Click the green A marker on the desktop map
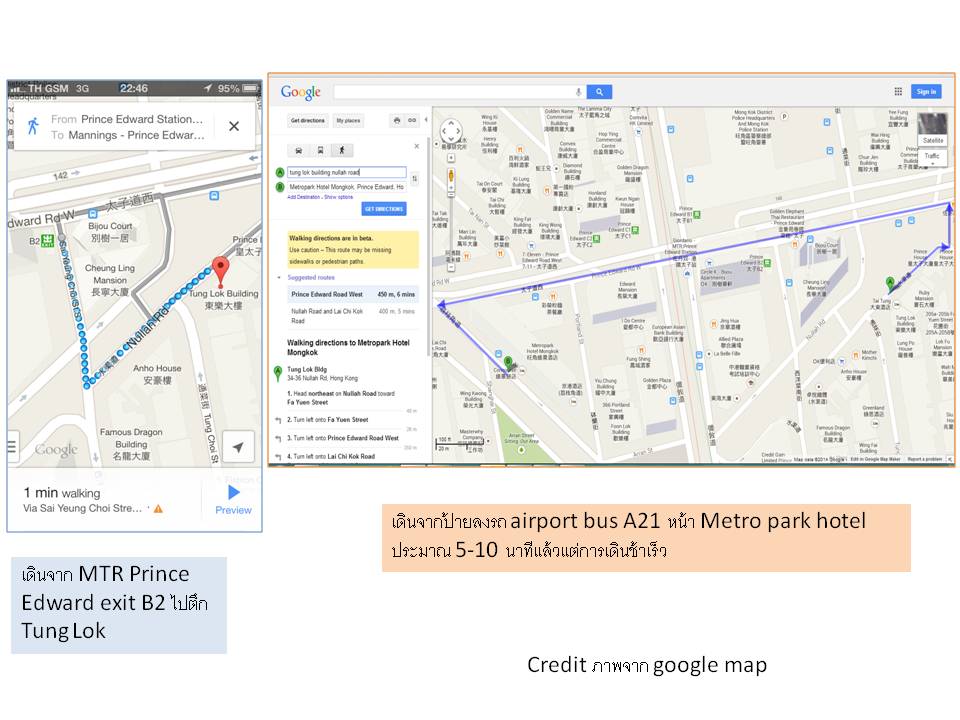The image size is (960, 720). point(890,283)
